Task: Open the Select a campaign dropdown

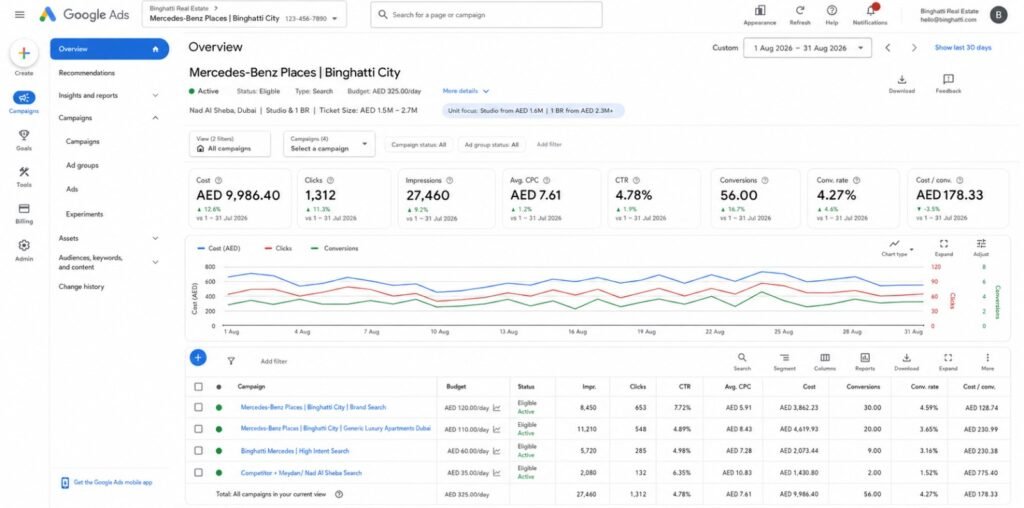Action: (x=329, y=144)
